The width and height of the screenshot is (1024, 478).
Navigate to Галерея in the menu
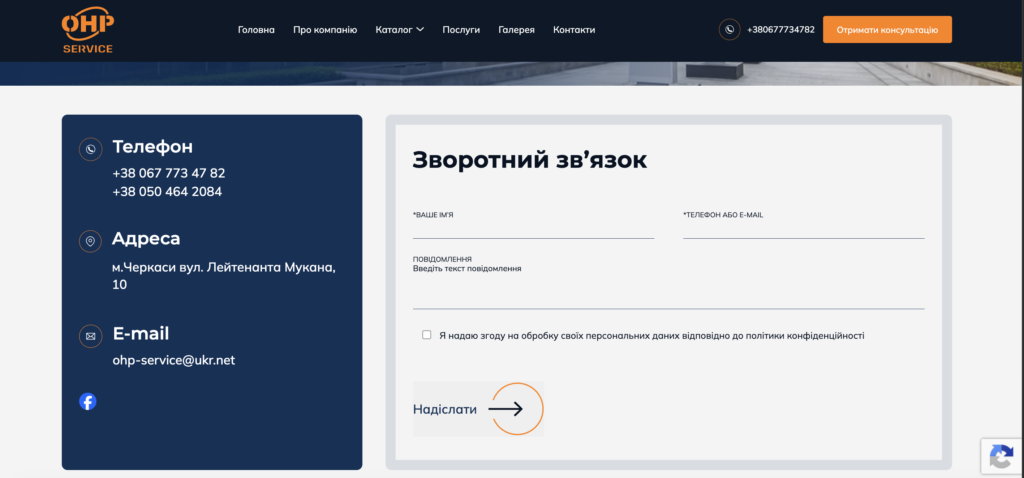pyautogui.click(x=517, y=29)
